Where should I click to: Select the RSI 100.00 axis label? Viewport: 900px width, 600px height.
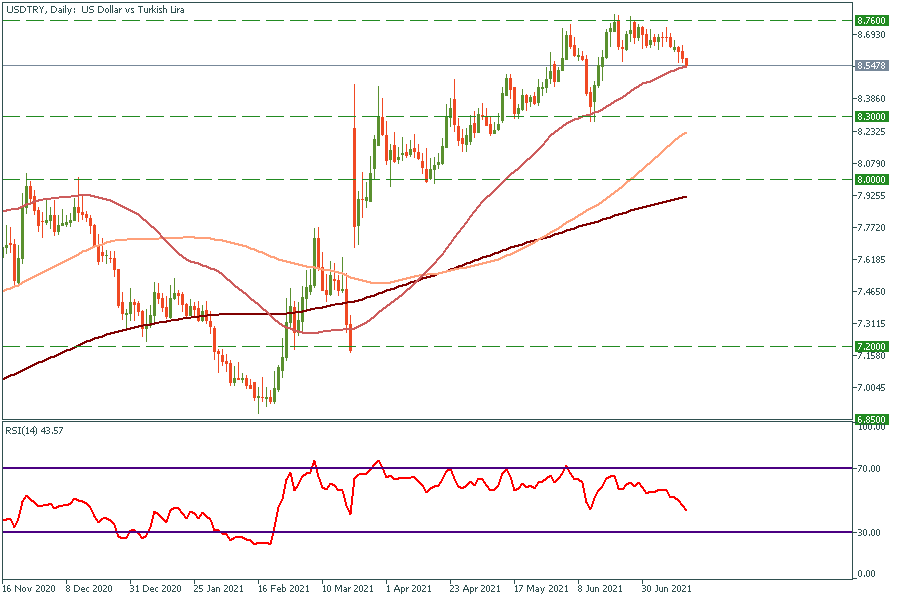tap(868, 428)
